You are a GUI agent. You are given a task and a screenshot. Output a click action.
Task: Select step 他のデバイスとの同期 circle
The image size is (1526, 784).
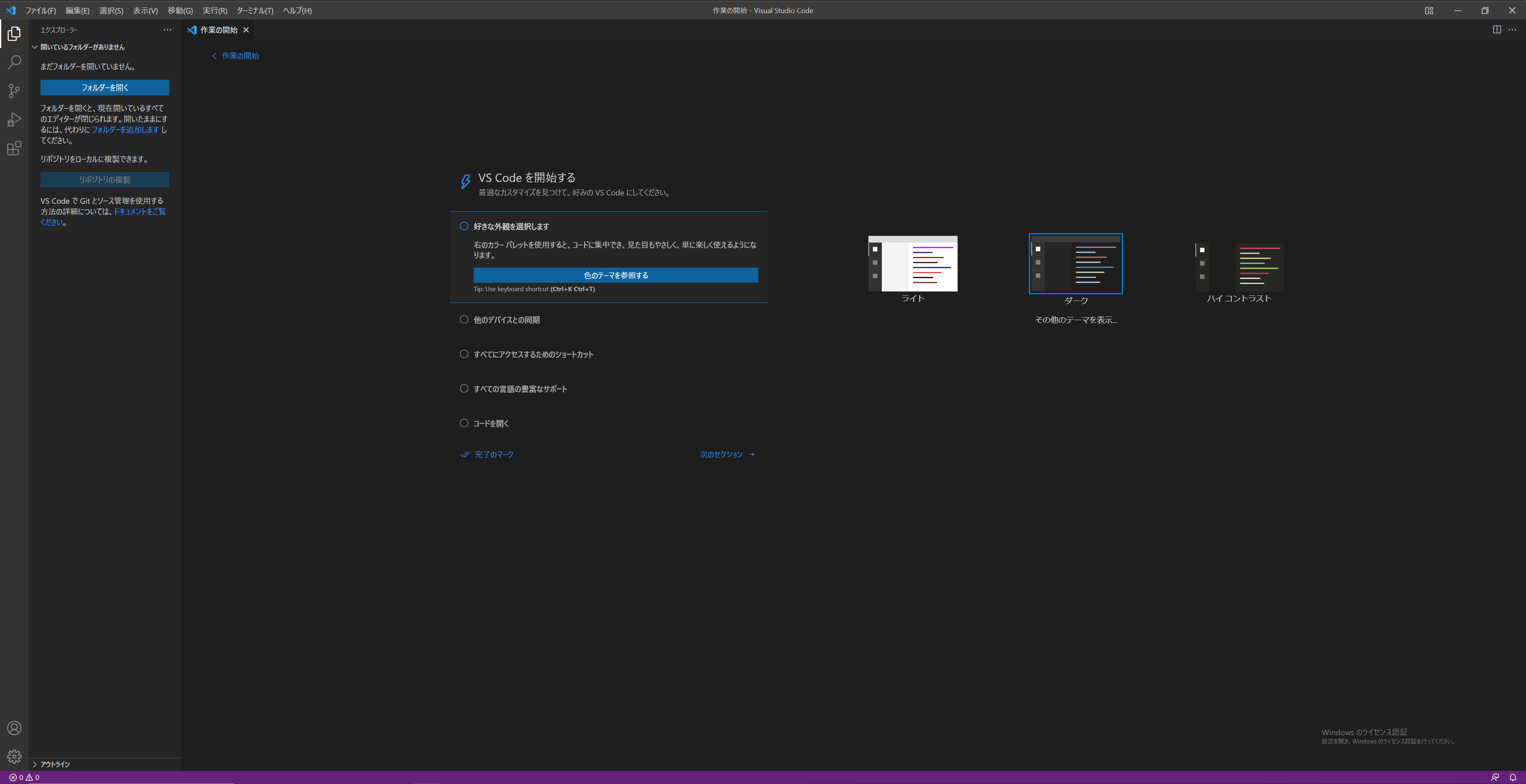(464, 320)
